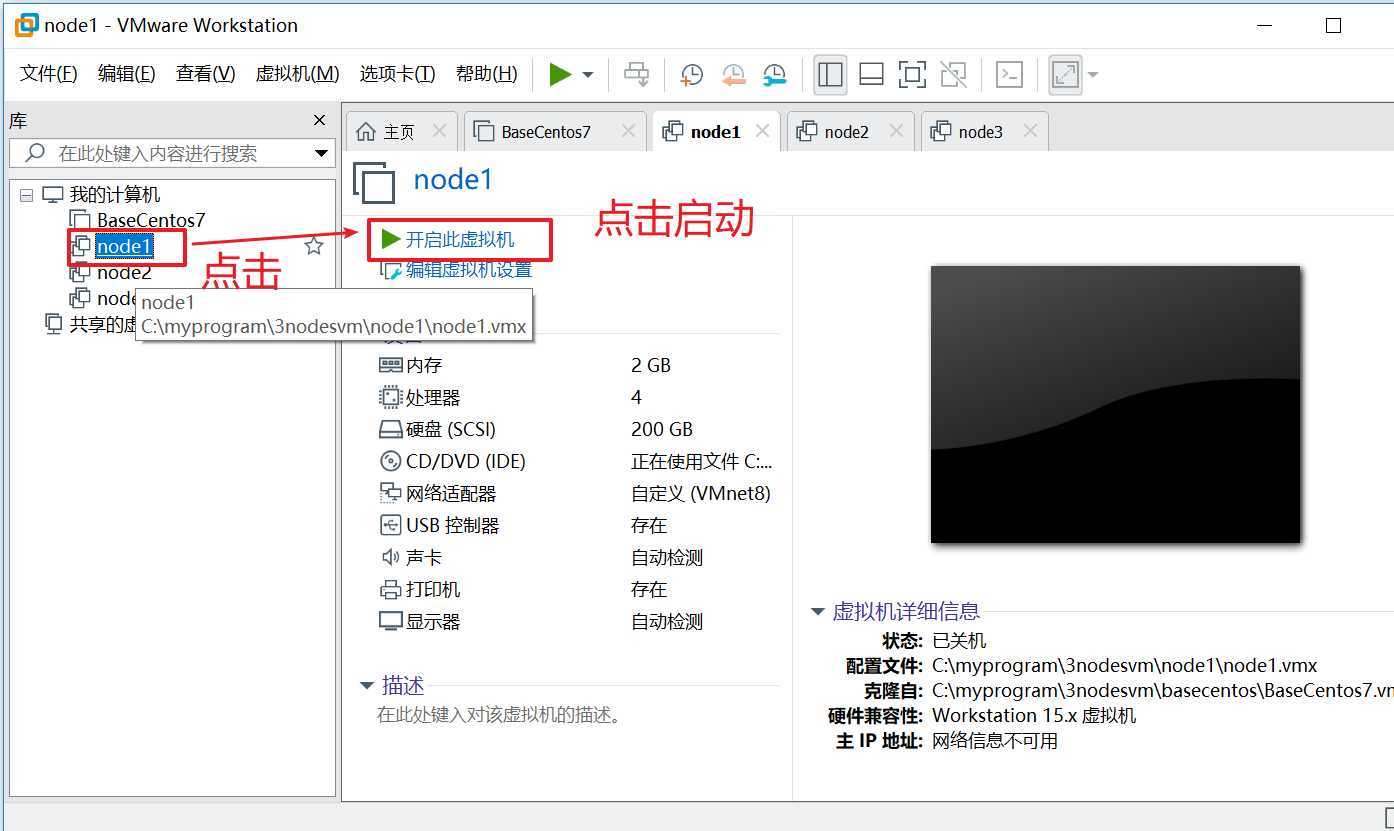
Task: Collapse the 我的计算机 tree node
Action: [27, 195]
